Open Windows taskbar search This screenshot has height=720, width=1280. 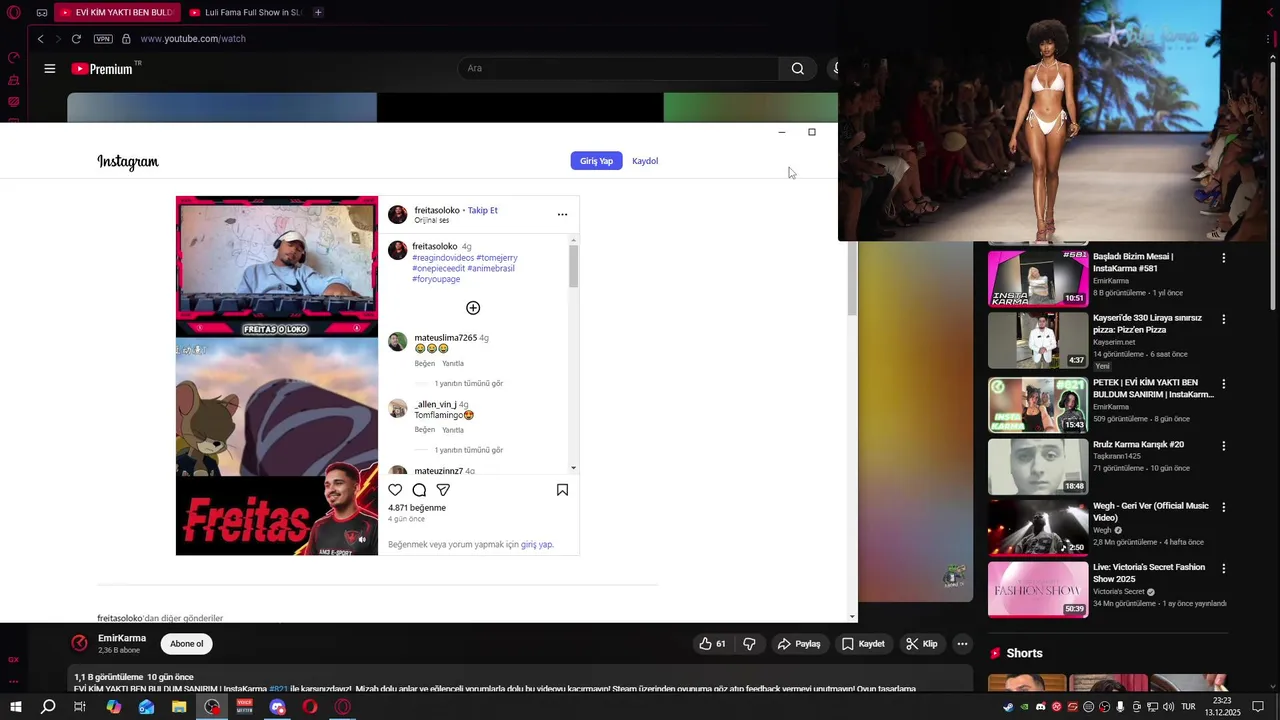click(48, 707)
